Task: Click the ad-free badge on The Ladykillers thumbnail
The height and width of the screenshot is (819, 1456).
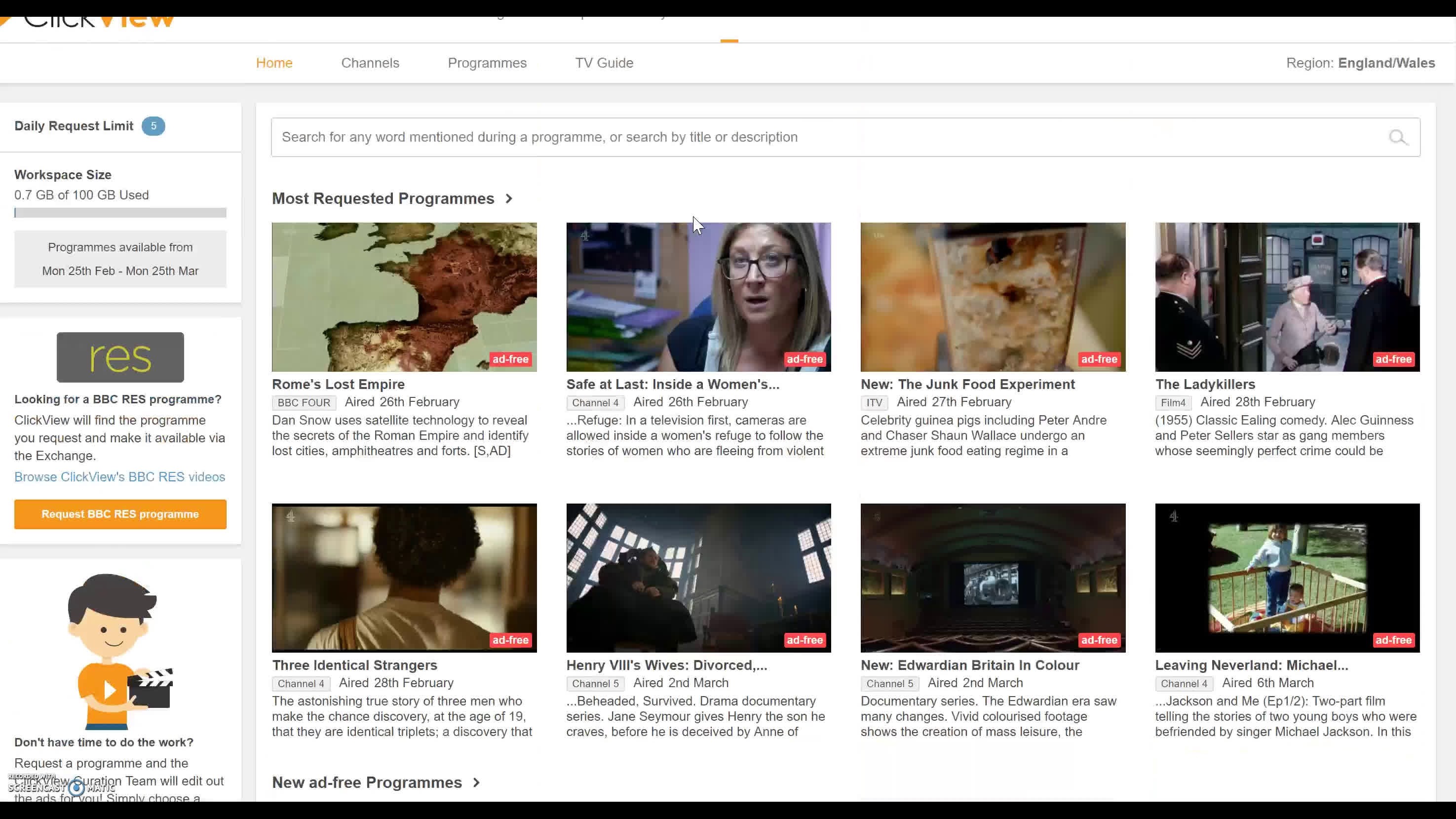Action: click(x=1393, y=359)
